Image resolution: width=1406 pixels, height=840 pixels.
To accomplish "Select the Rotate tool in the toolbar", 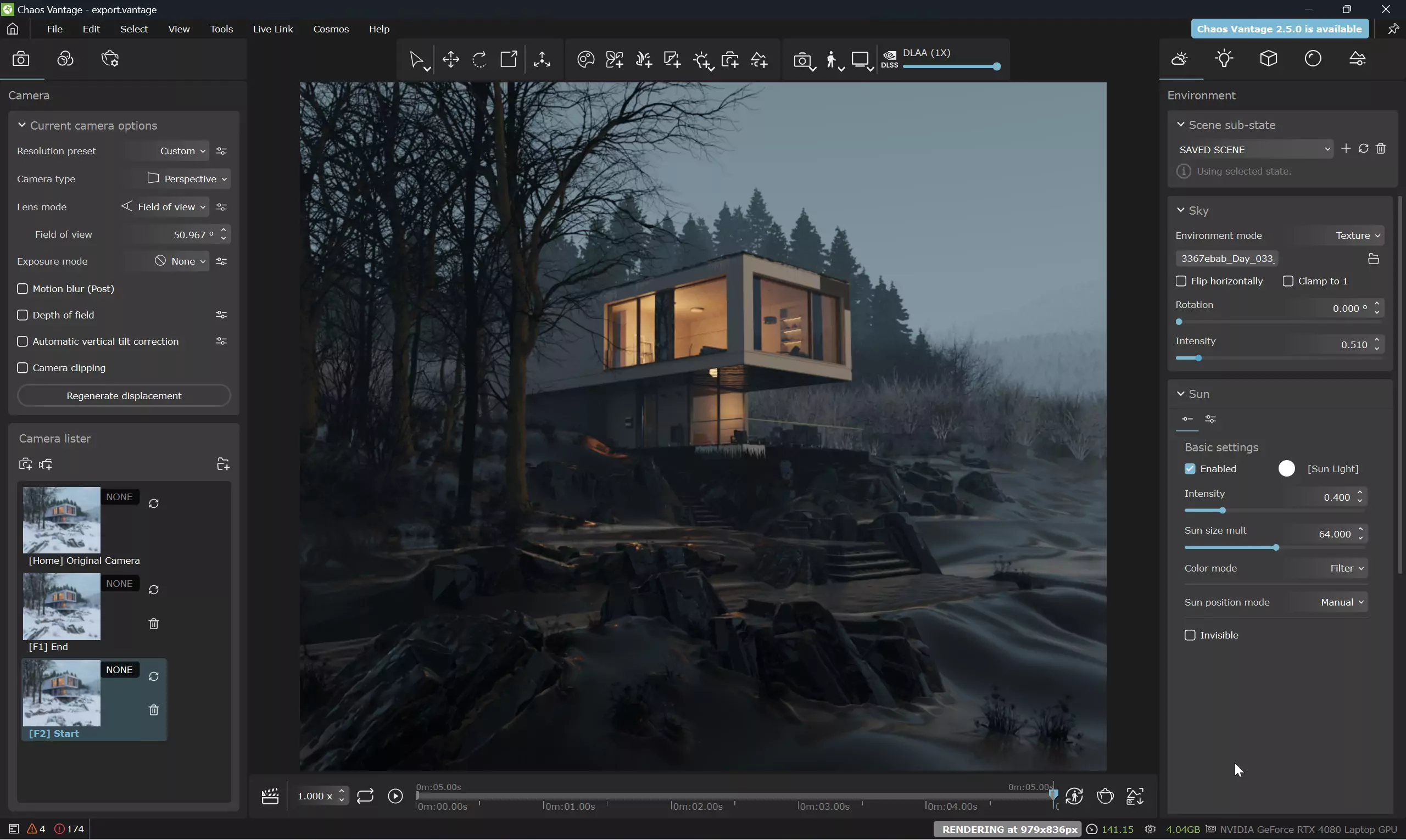I will pos(479,59).
